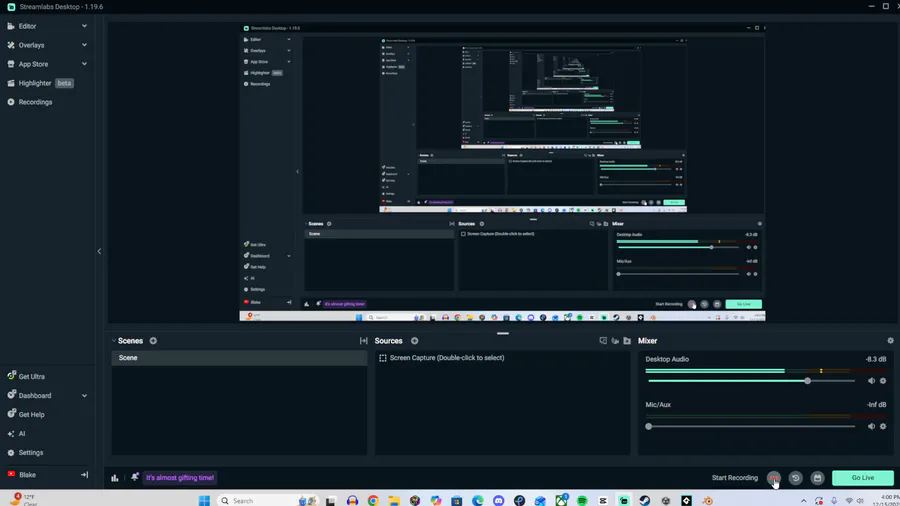Open Mixer settings via the gear icon

(890, 341)
